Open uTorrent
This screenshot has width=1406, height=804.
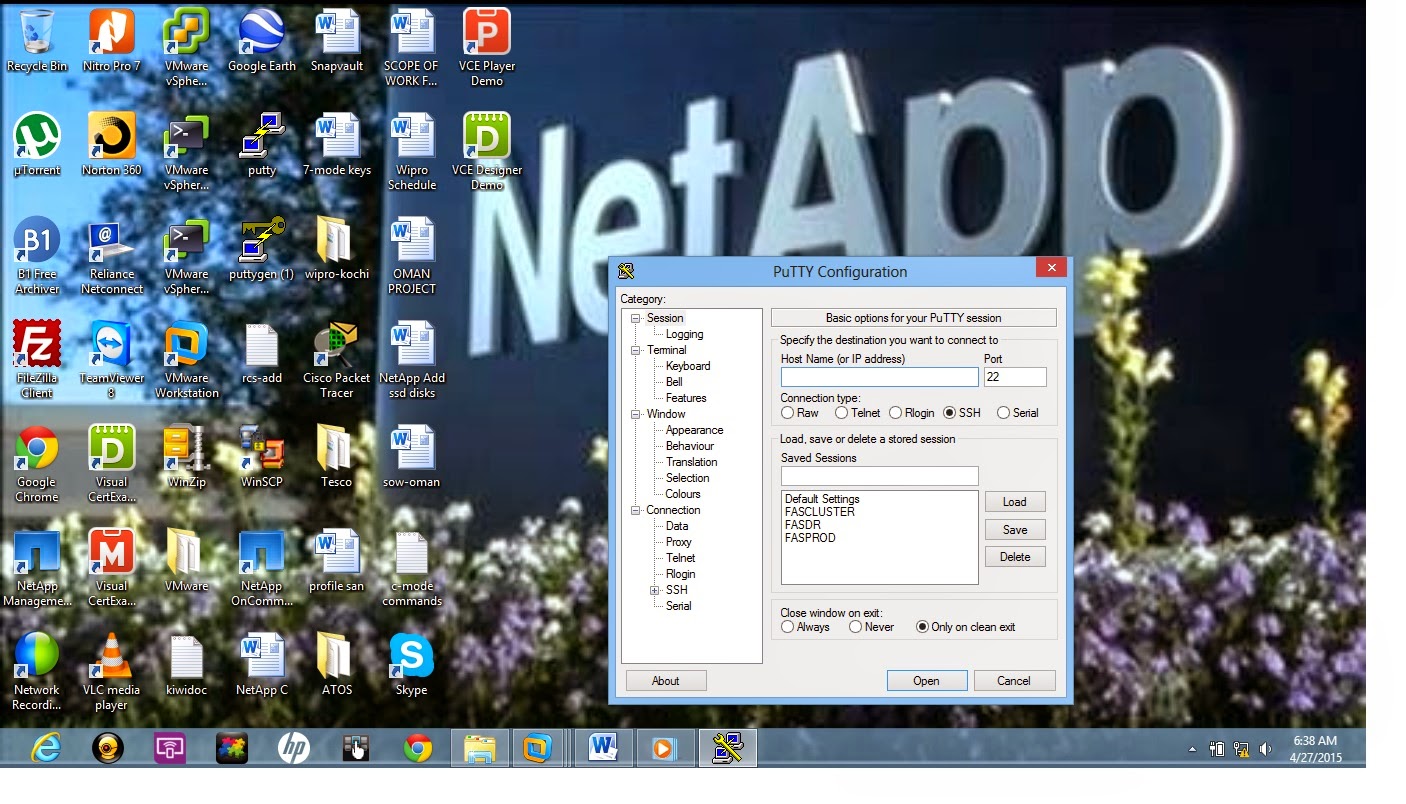[37, 135]
